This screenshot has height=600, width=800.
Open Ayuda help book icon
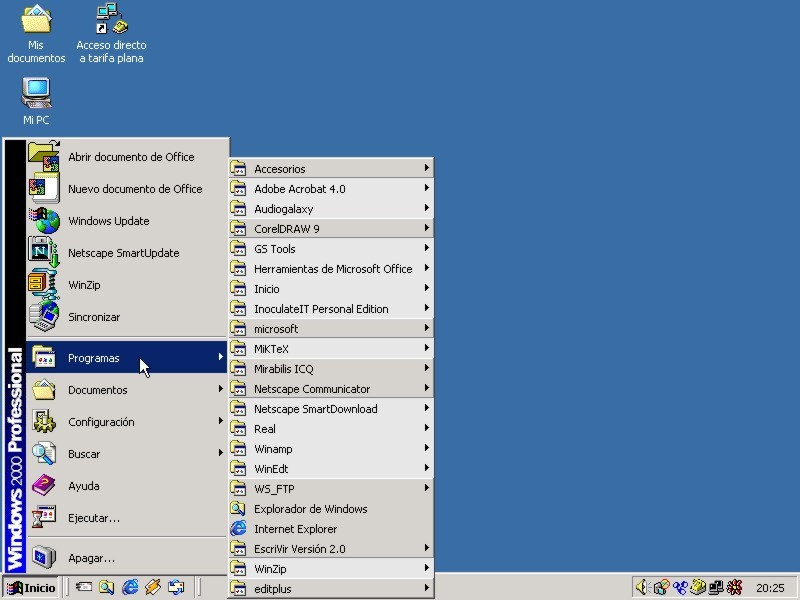pos(44,486)
